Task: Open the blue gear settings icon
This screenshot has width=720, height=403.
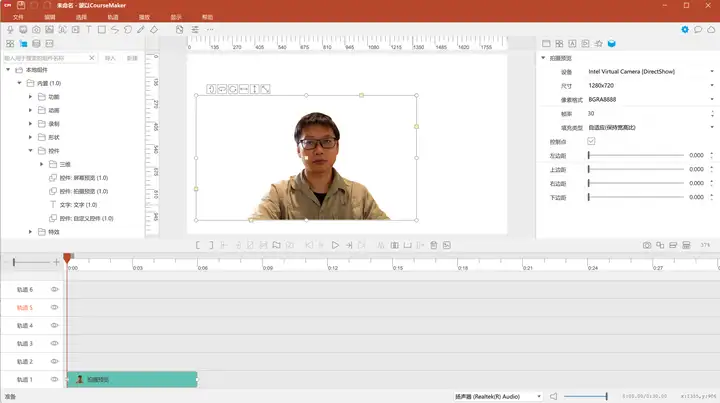Action: (x=685, y=29)
